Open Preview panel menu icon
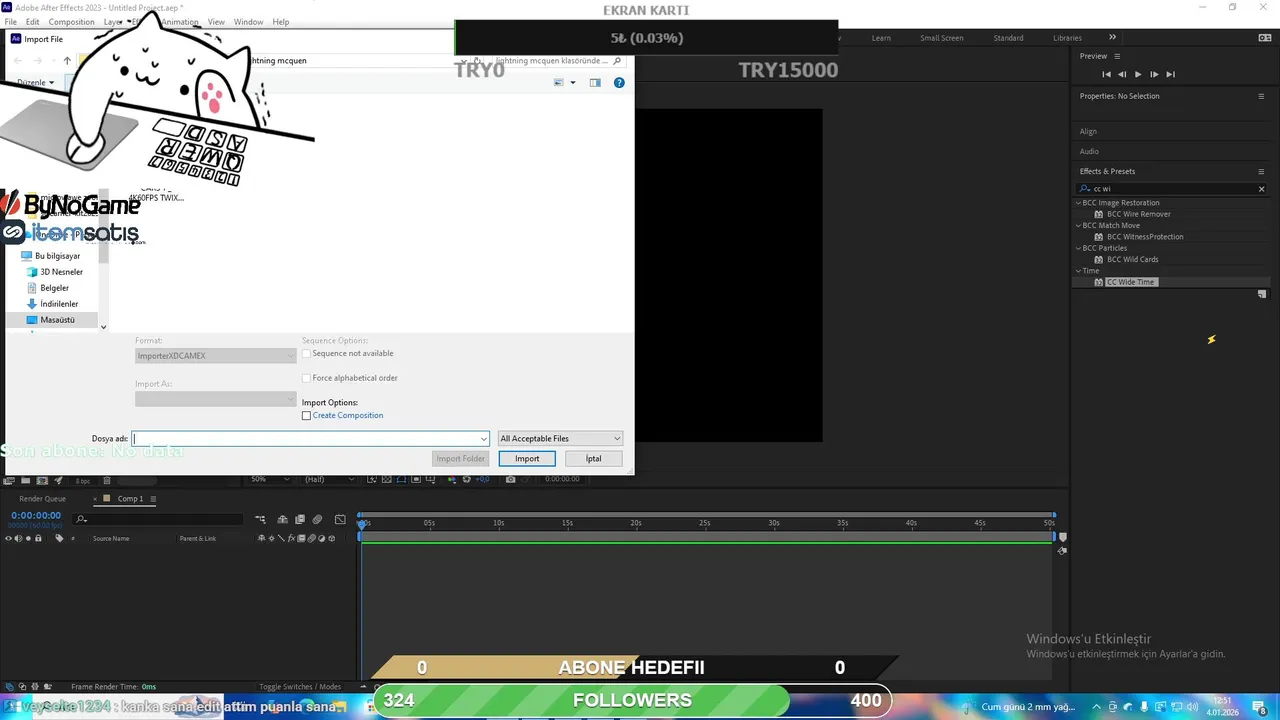The width and height of the screenshot is (1280, 720). pyautogui.click(x=1117, y=56)
